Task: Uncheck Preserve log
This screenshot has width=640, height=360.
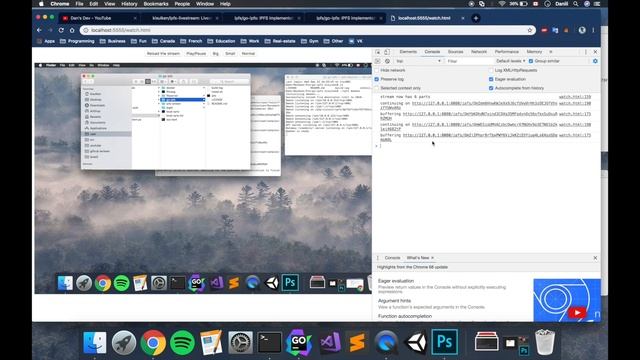Action: click(377, 79)
